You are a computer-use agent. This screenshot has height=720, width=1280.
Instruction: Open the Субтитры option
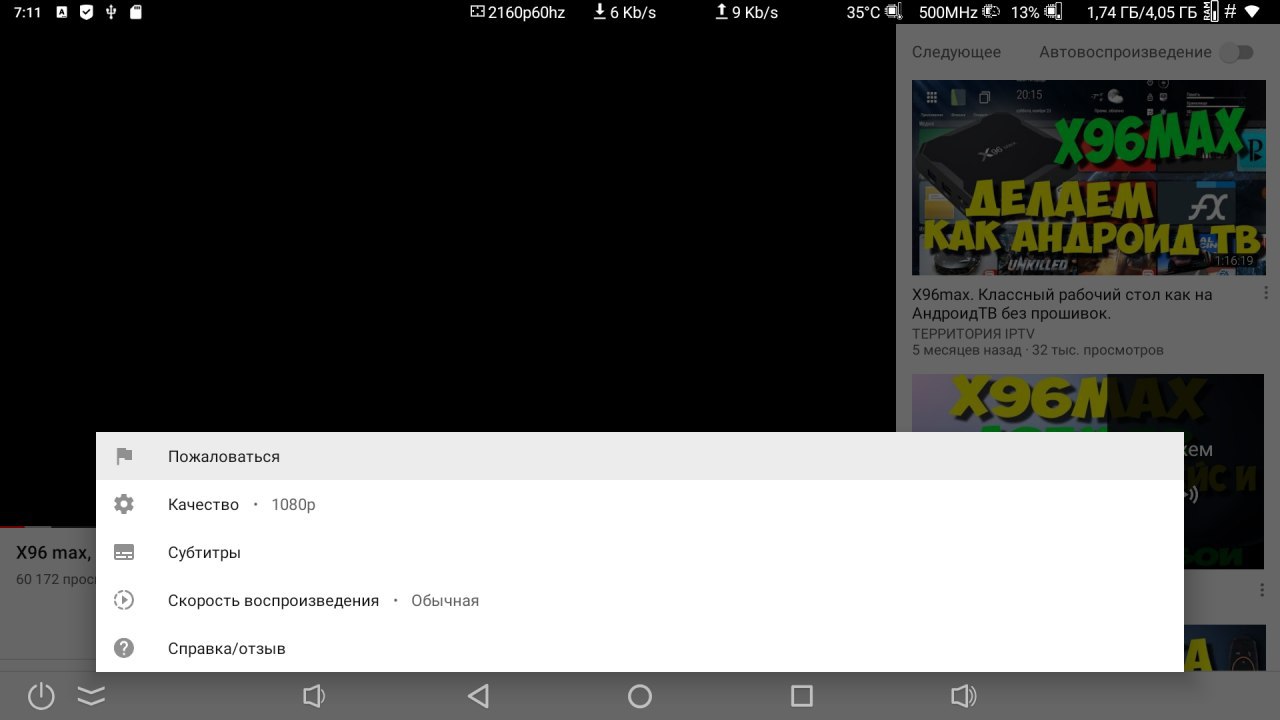click(640, 552)
